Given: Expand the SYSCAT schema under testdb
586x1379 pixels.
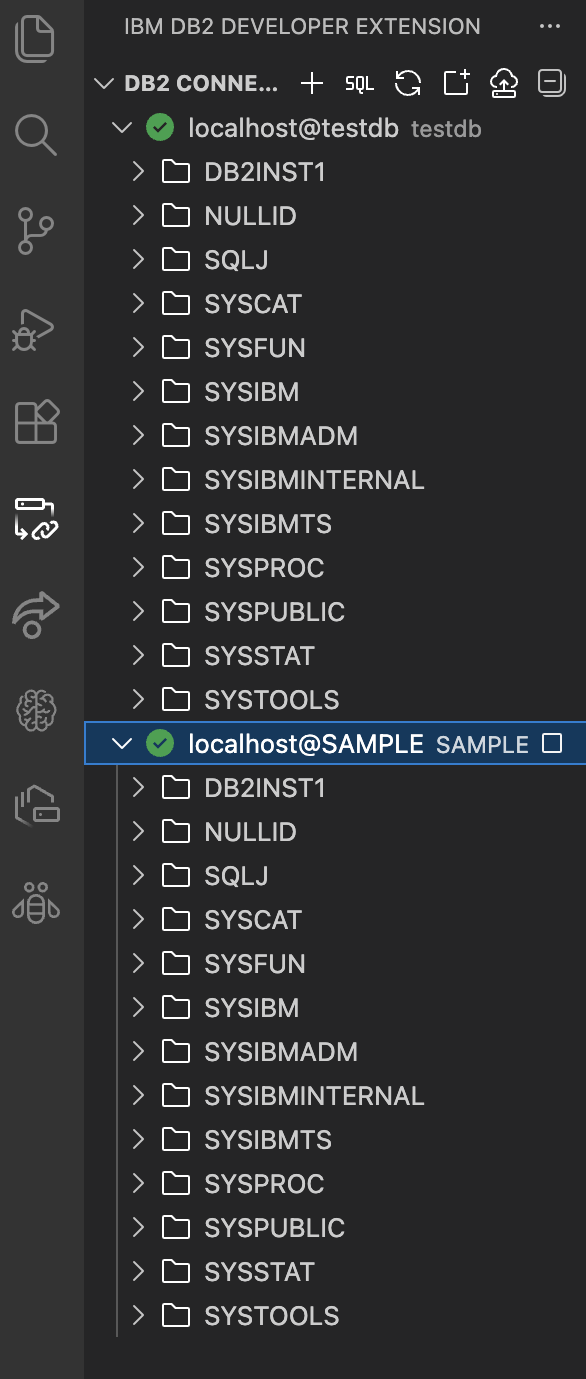Looking at the screenshot, I should pyautogui.click(x=137, y=303).
